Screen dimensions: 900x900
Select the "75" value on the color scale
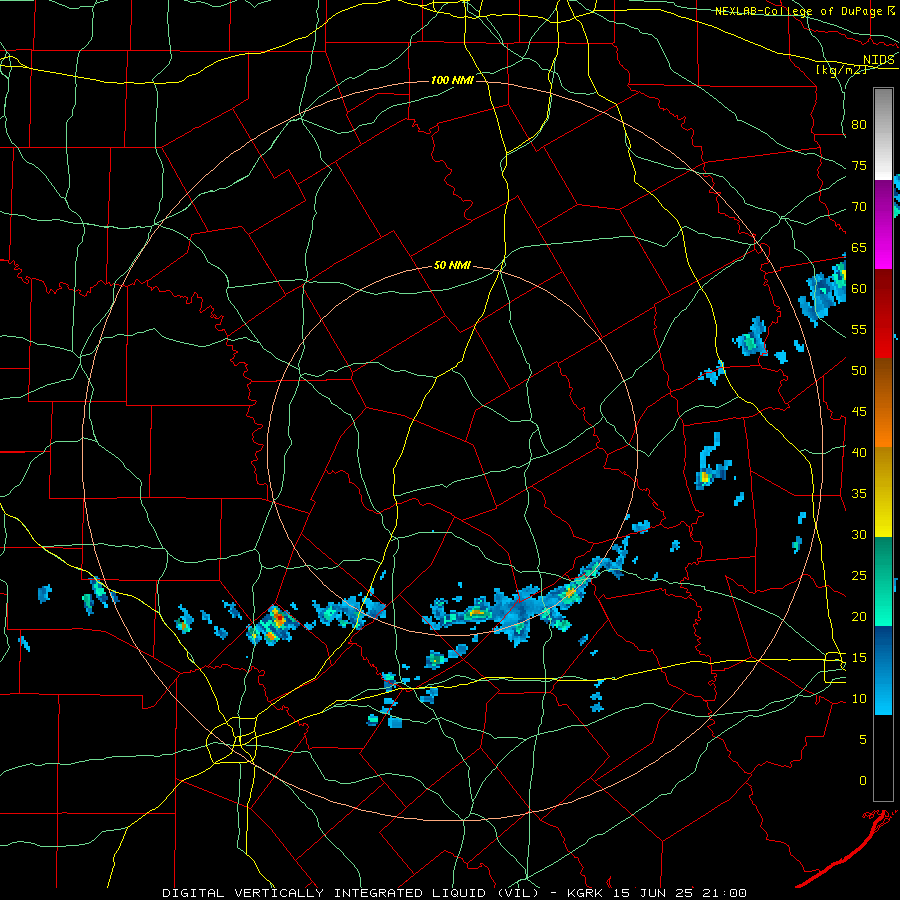click(x=859, y=166)
